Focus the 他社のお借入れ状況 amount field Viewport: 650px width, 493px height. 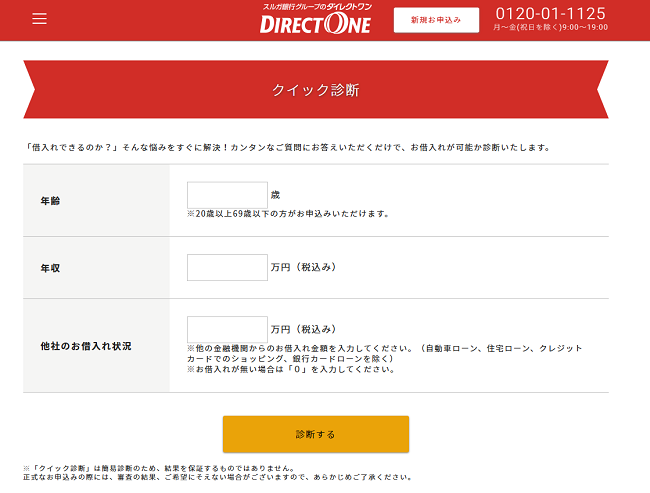coord(227,330)
